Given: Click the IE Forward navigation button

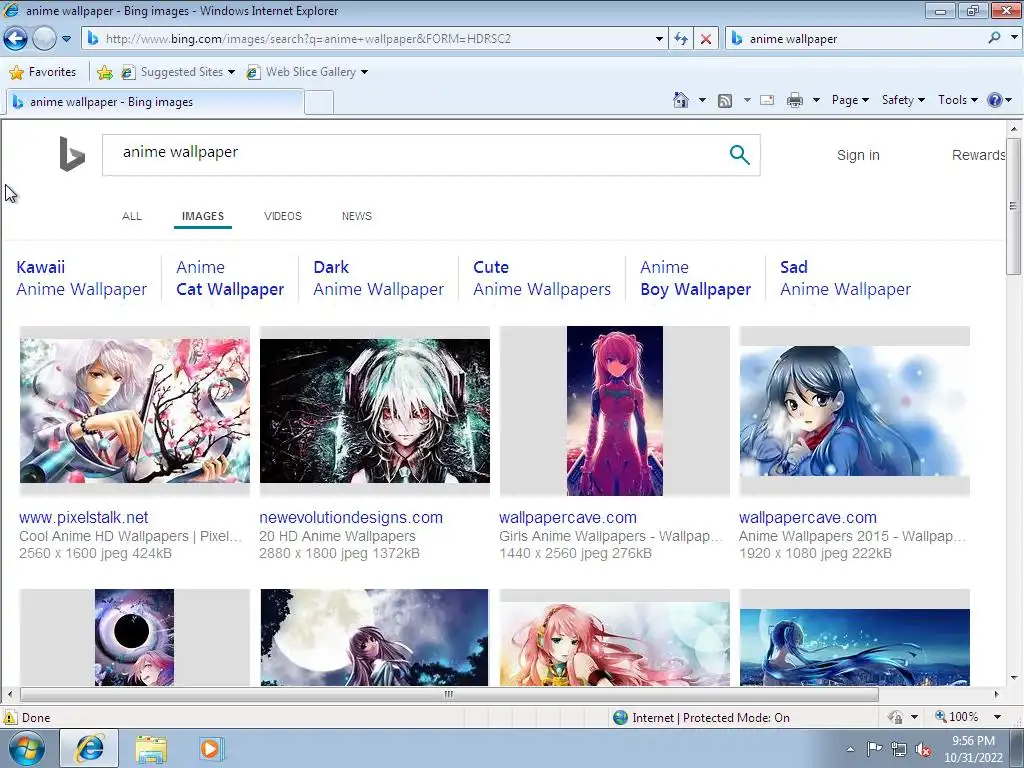Looking at the screenshot, I should click(44, 39).
